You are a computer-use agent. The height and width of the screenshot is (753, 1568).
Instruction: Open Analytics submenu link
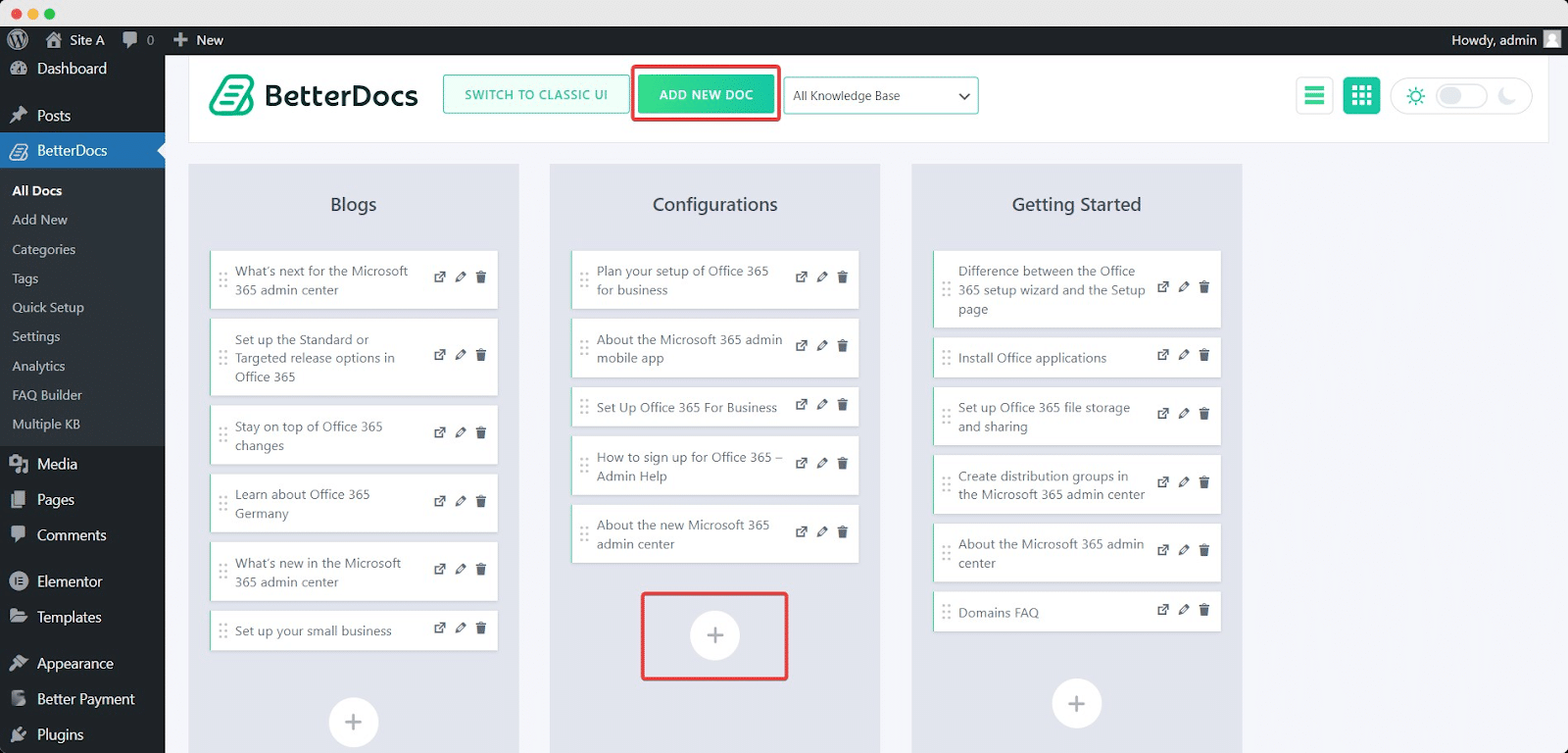39,366
